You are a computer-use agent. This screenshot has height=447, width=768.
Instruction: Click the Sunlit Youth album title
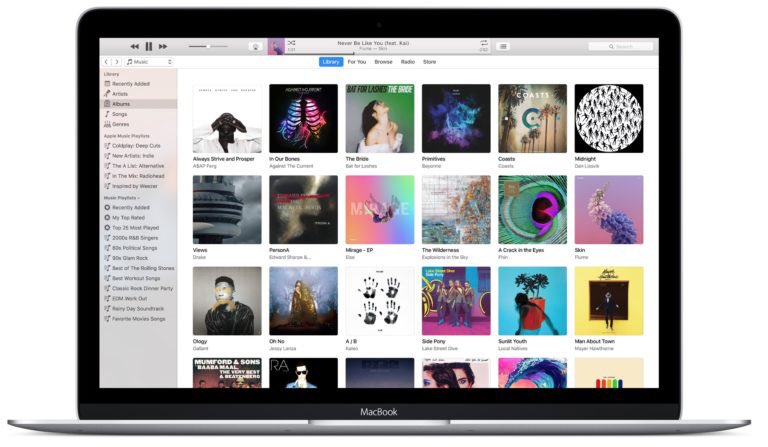[512, 341]
